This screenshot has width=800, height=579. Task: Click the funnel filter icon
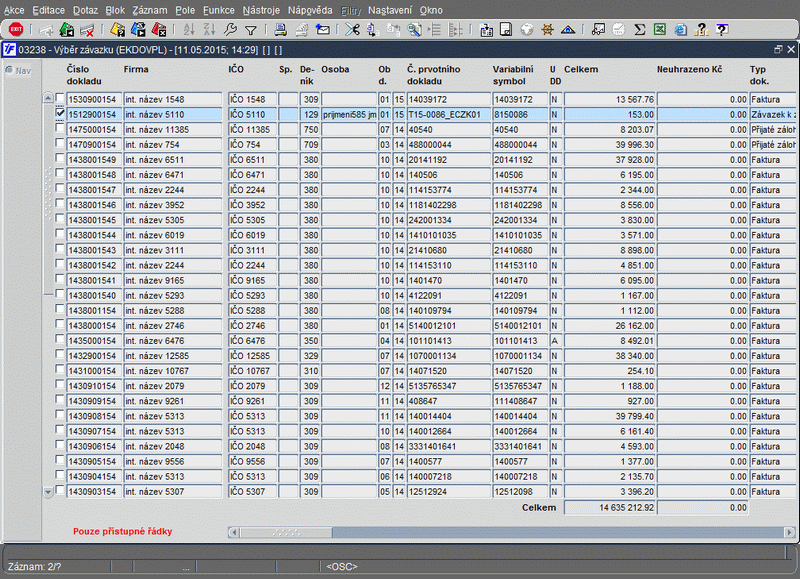coord(251,30)
